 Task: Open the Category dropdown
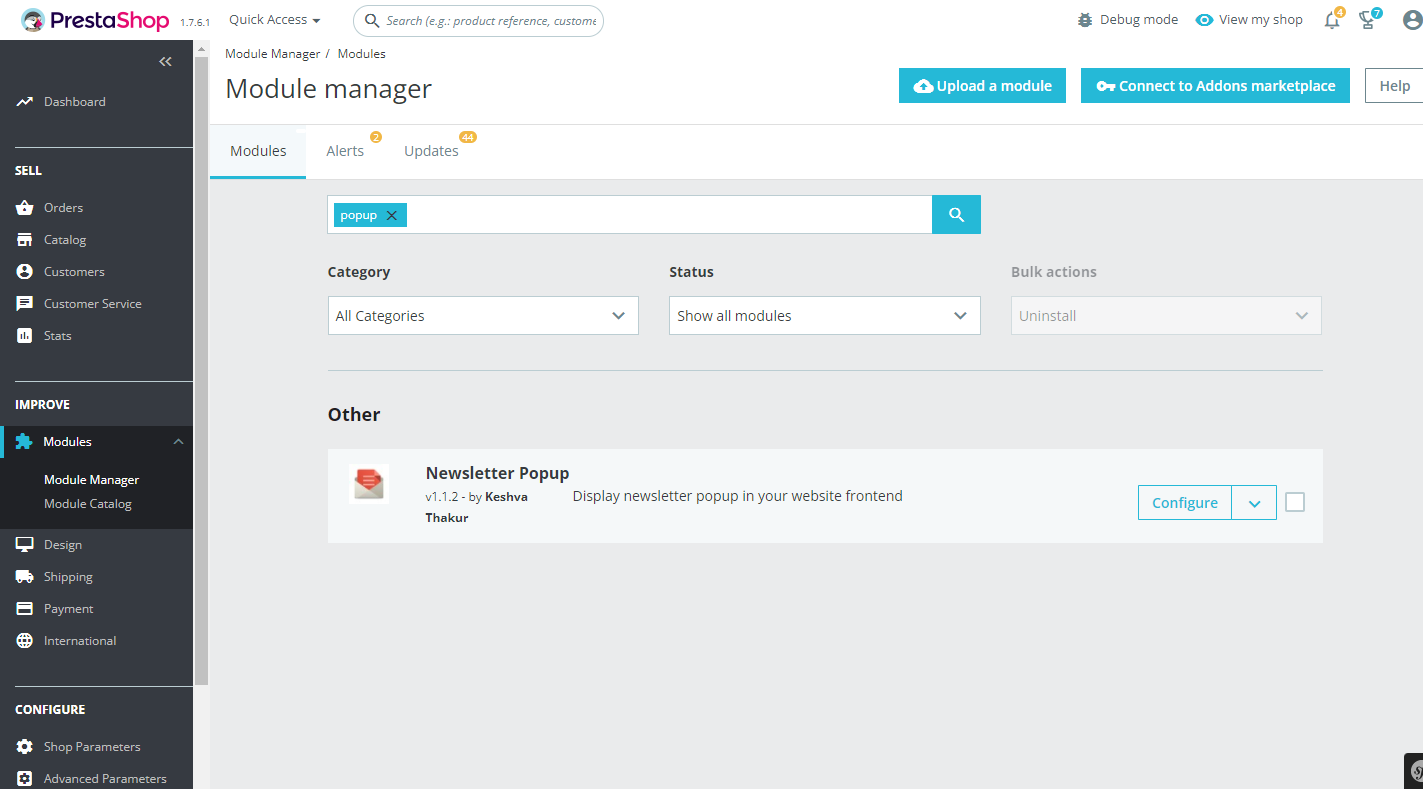(x=483, y=316)
